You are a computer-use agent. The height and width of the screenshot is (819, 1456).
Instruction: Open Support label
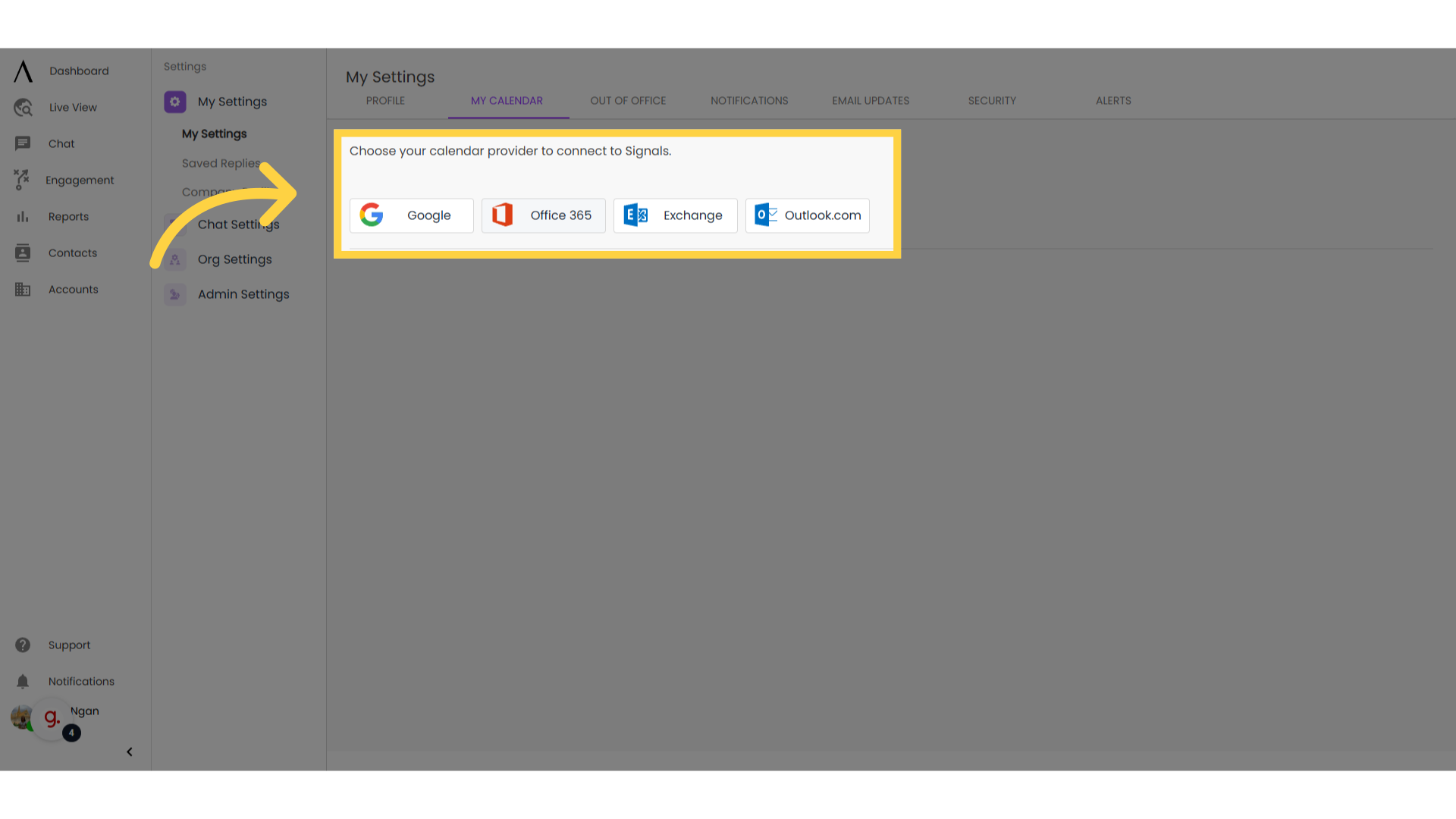click(70, 645)
